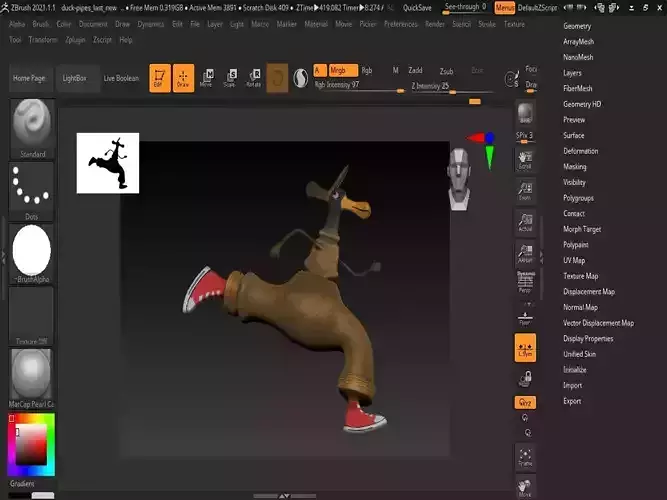667x500 pixels.
Task: Click the Menus button
Action: click(505, 8)
